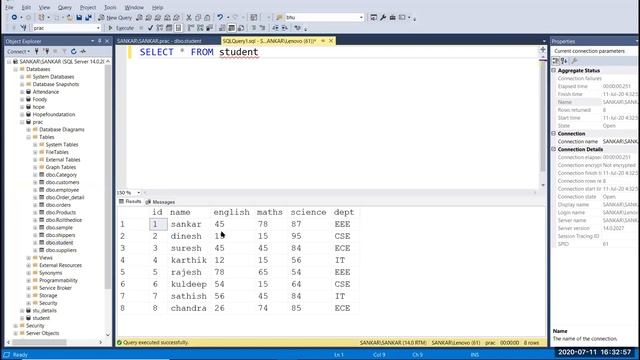The image size is (640, 360).
Task: Click the Cut scissors icon
Action: pyautogui.click(x=189, y=18)
